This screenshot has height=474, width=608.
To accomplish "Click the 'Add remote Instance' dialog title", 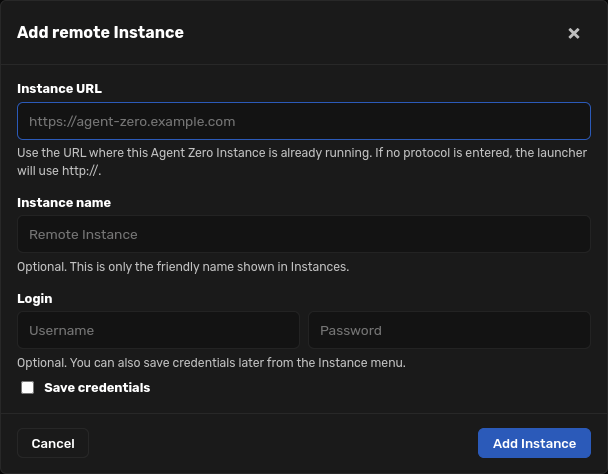I will point(100,32).
